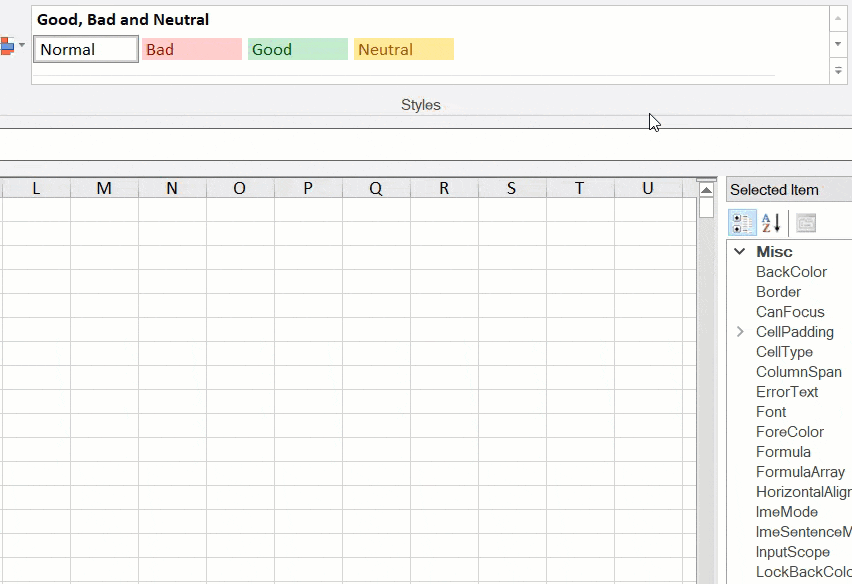The image size is (852, 584).
Task: Open the conditional formatting icon dropdown
Action: 22,45
